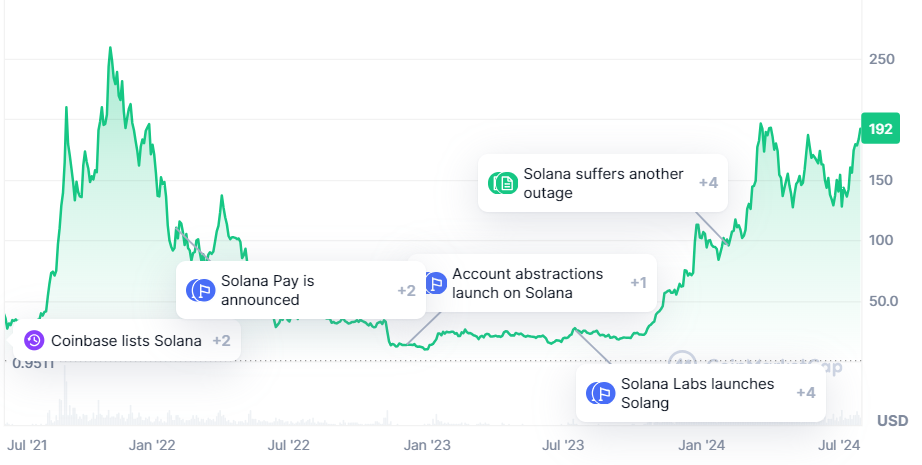Screen dimensions: 922x465
Task: Expand +2 more events on Coinbase lists Solana
Action: click(222, 341)
